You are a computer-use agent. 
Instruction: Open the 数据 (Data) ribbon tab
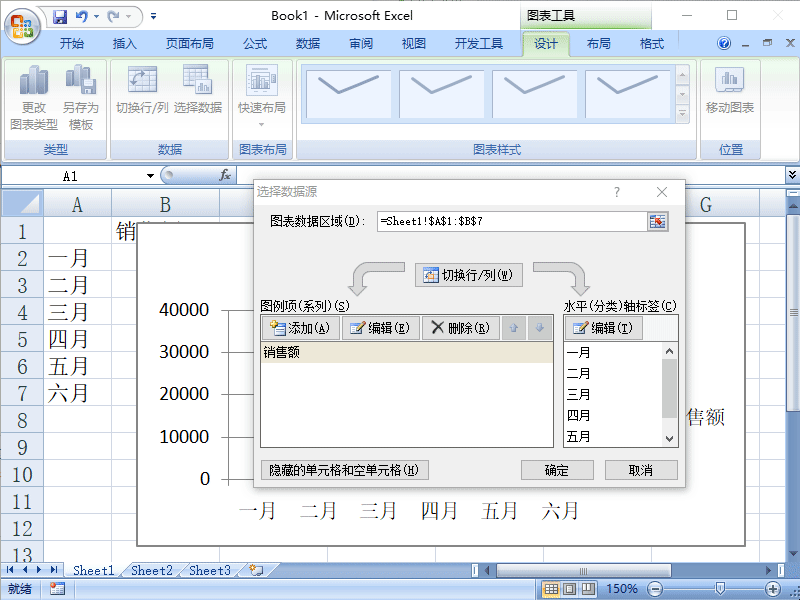(x=308, y=44)
